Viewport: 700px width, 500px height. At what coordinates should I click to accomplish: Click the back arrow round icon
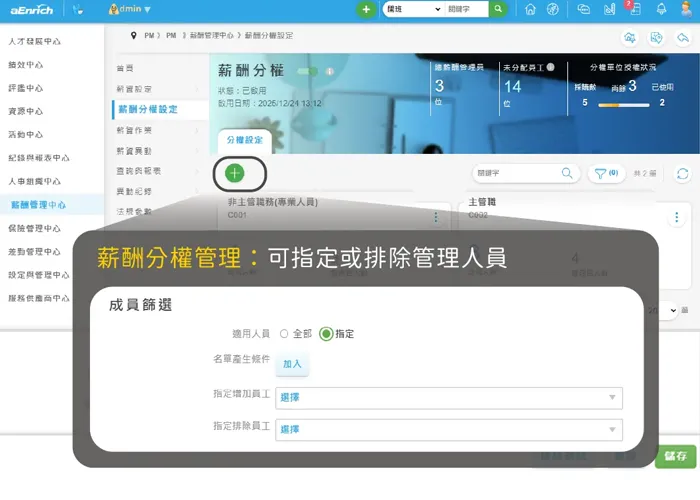[x=683, y=38]
